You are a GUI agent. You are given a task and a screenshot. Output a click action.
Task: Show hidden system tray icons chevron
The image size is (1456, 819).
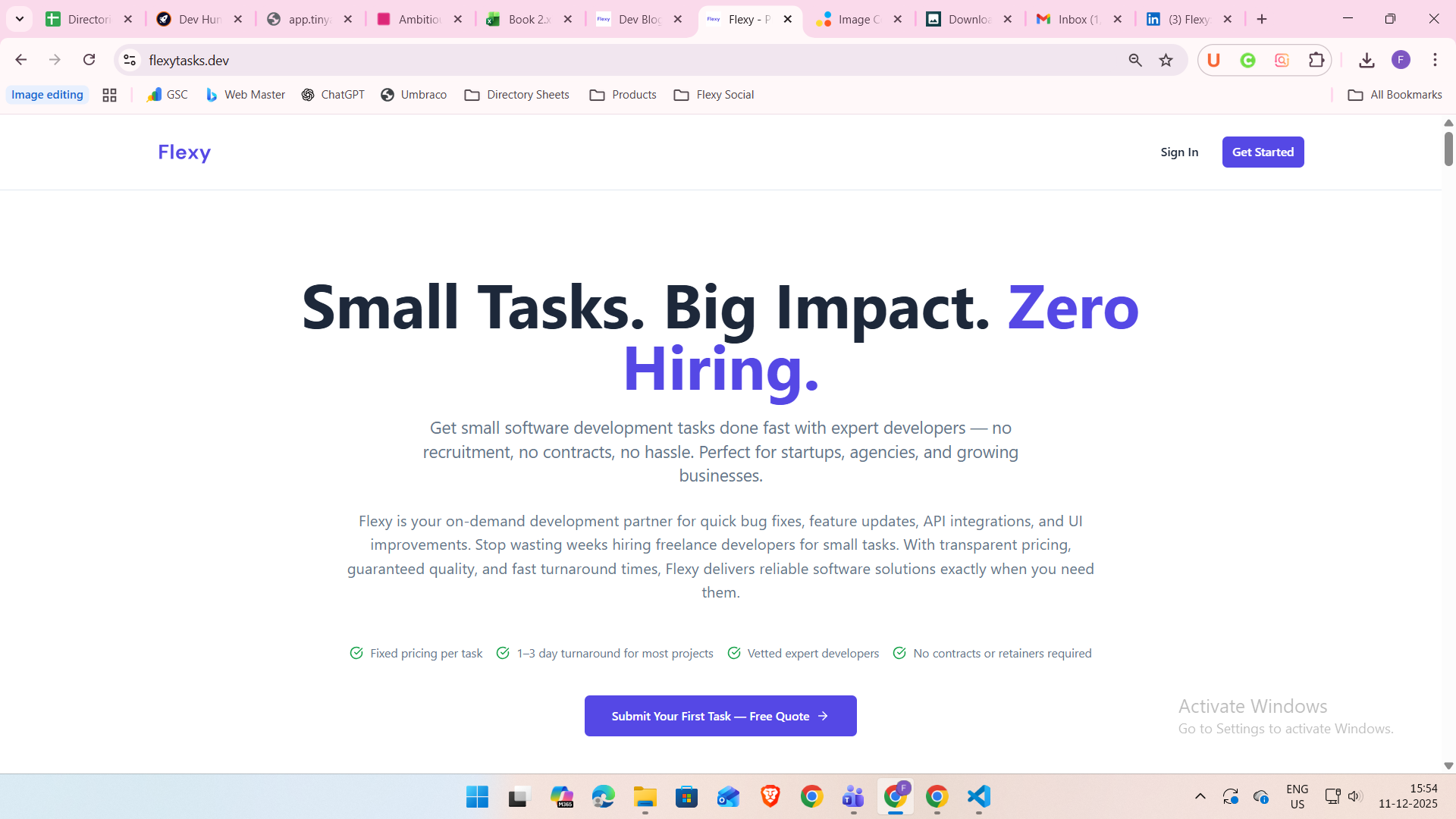1200,796
